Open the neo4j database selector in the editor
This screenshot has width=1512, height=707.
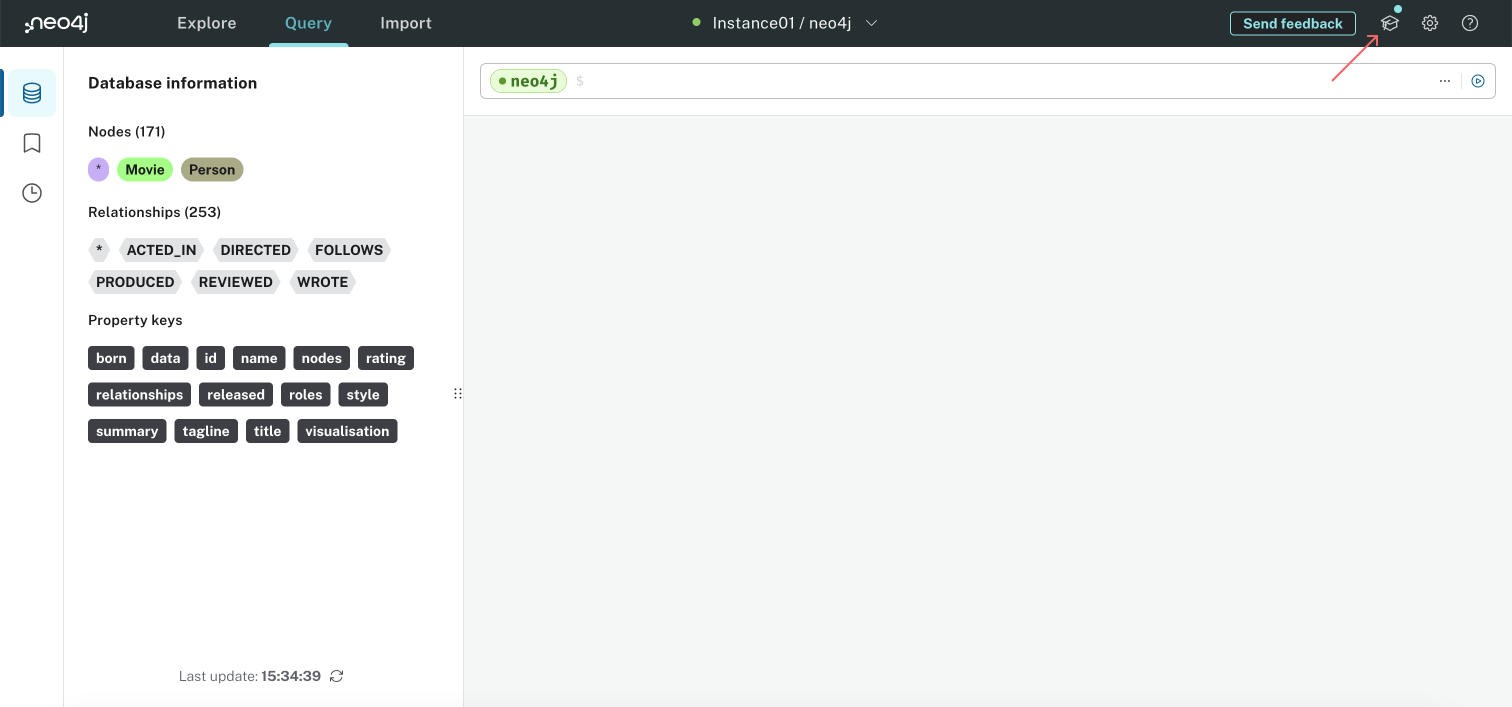[528, 81]
